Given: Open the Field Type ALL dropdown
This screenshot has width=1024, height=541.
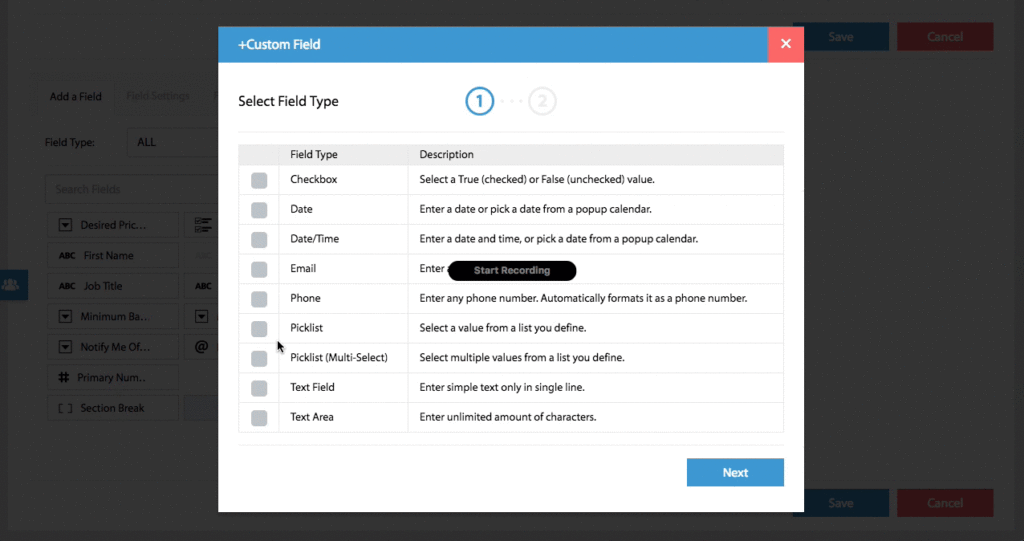Looking at the screenshot, I should (172, 142).
